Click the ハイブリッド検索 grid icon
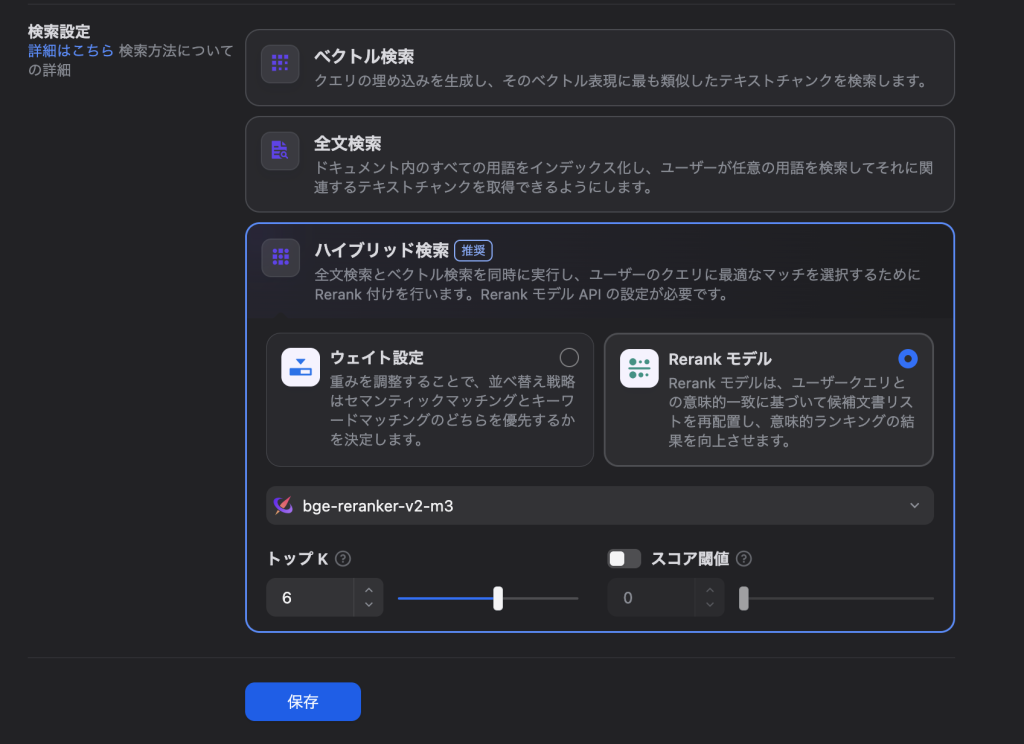Screen dimensions: 1024x744 280,258
